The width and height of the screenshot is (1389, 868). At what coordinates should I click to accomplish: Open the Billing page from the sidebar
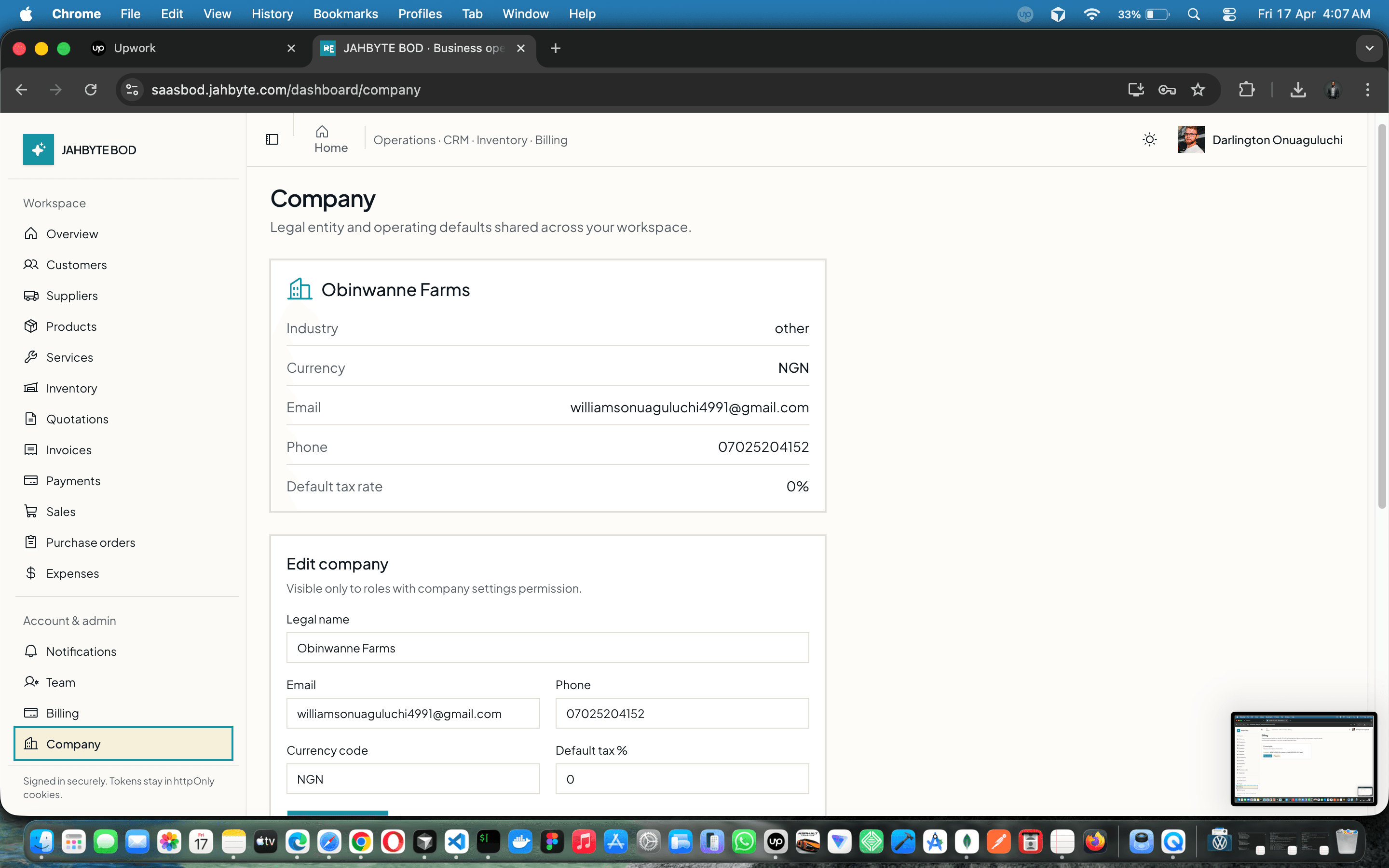(62, 713)
